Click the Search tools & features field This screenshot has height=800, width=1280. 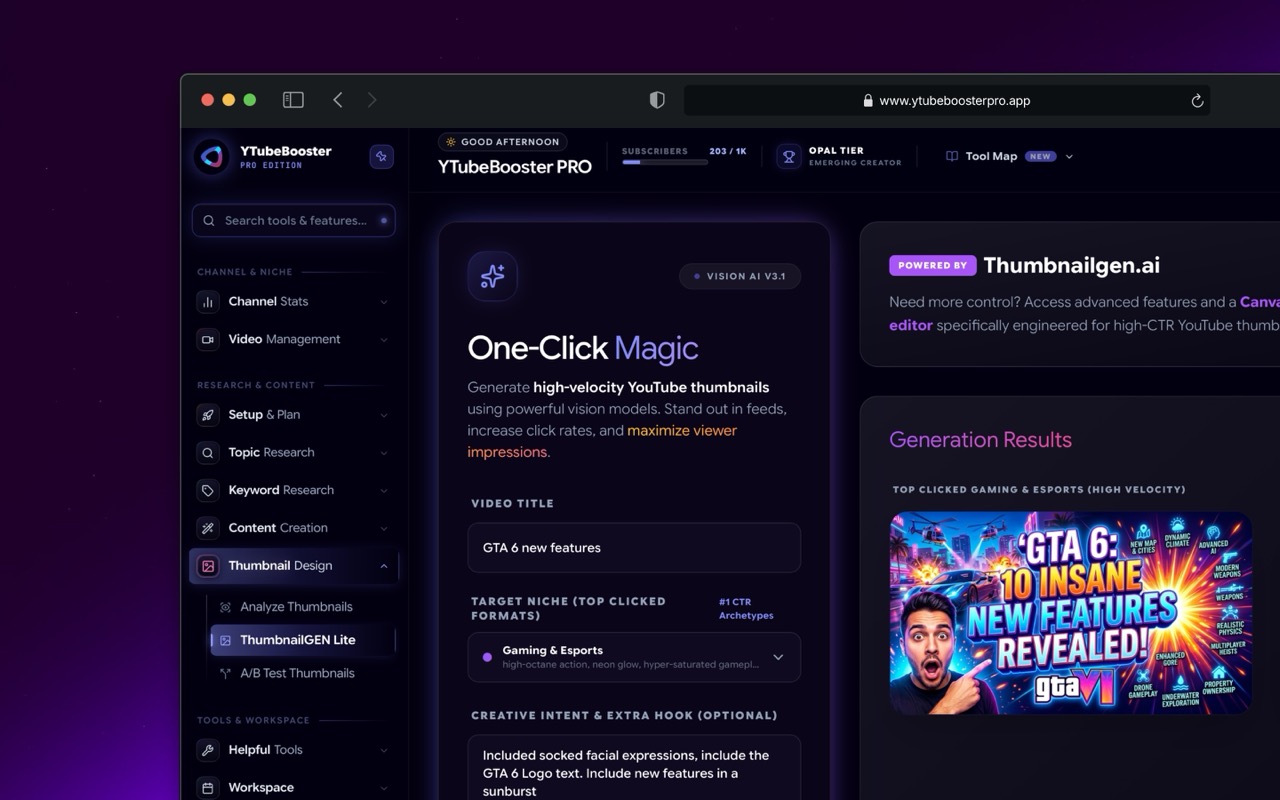point(294,221)
